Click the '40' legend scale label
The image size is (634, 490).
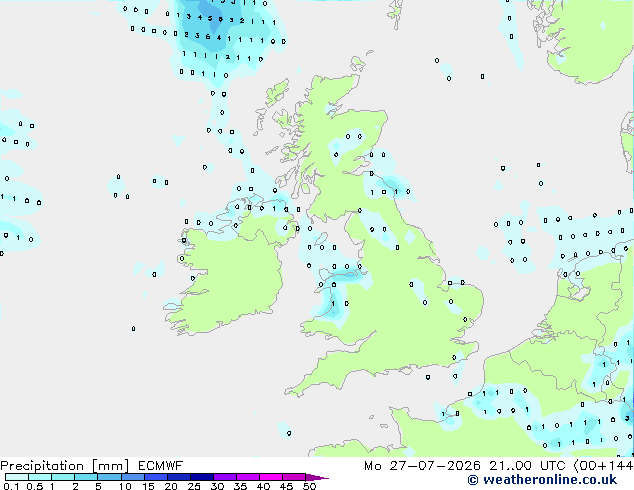click(263, 486)
